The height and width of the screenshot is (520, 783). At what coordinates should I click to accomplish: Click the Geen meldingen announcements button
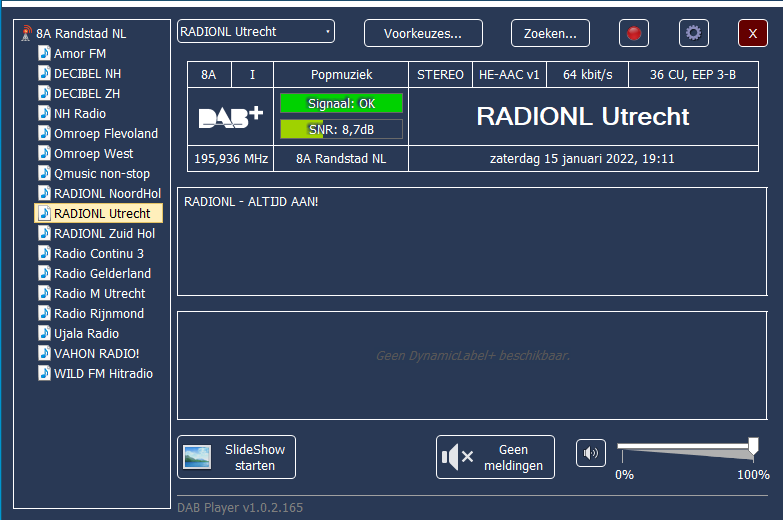click(495, 457)
